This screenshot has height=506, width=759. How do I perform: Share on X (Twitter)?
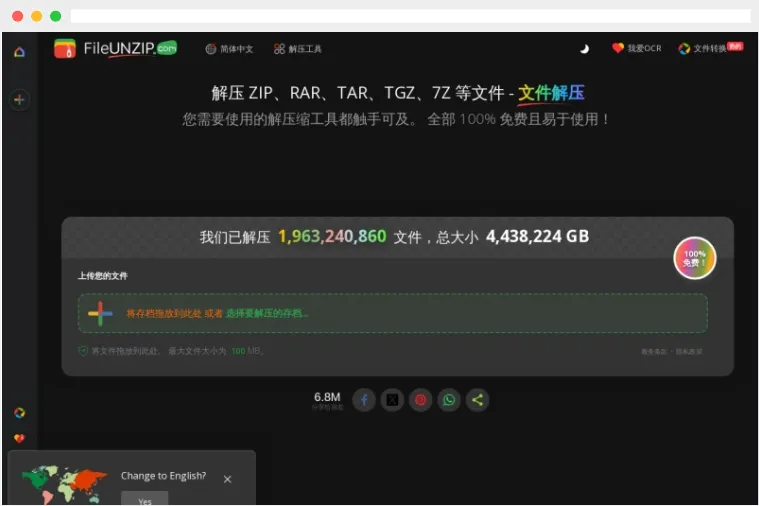(392, 400)
